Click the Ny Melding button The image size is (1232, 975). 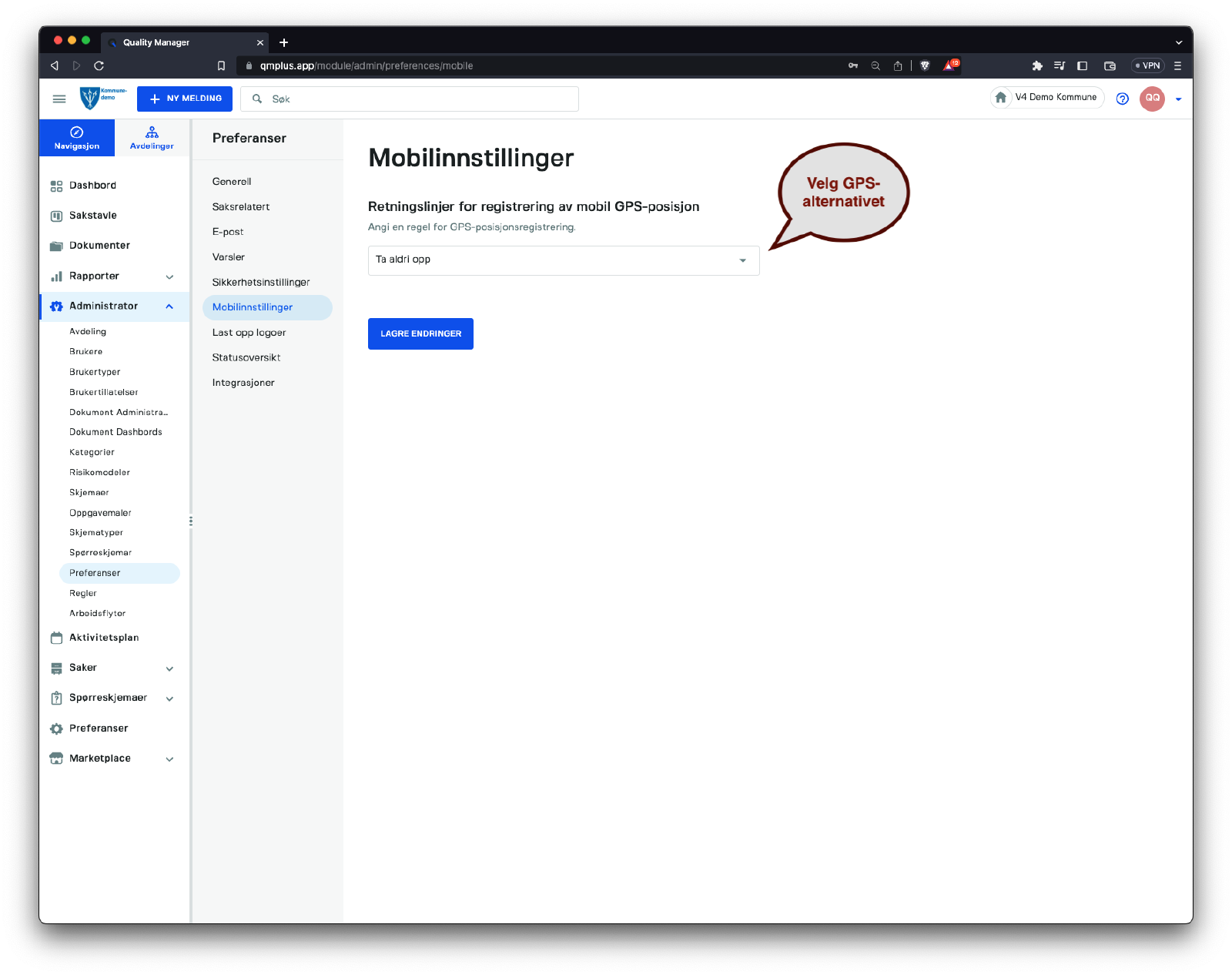[185, 99]
